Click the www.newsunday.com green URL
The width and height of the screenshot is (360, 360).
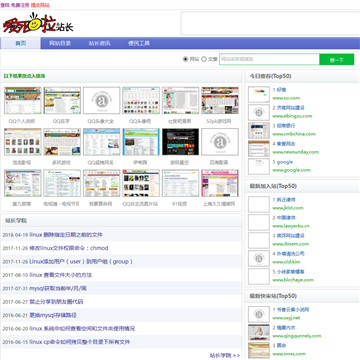[x=295, y=152]
